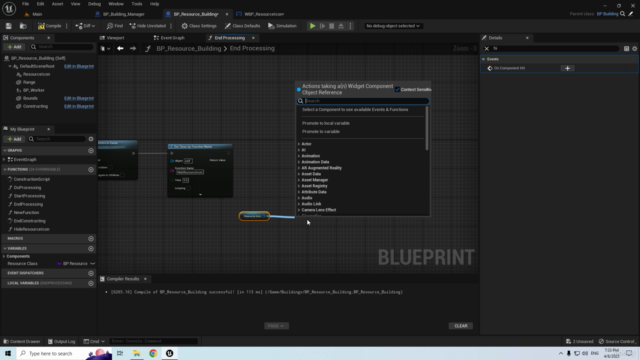This screenshot has height=360, width=640.
Task: Expand the EventGraph tree item
Action: point(4,160)
